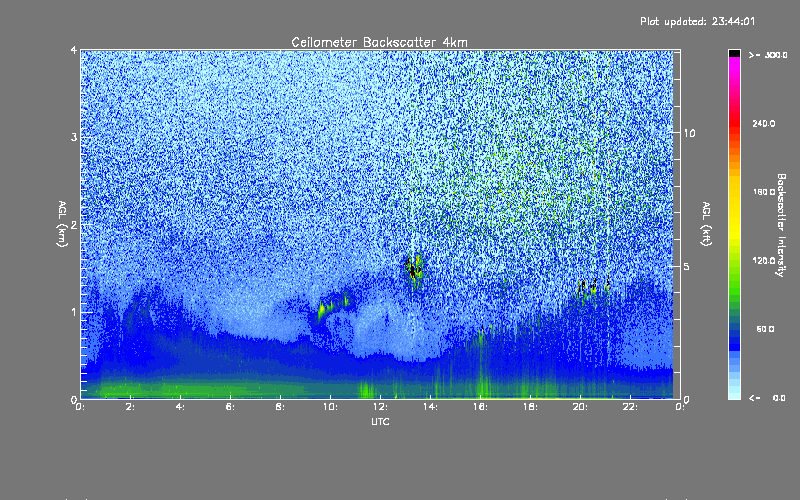The image size is (800, 500).
Task: Click the yellow-green cloud streak near 10 UTC
Action: [x=333, y=306]
